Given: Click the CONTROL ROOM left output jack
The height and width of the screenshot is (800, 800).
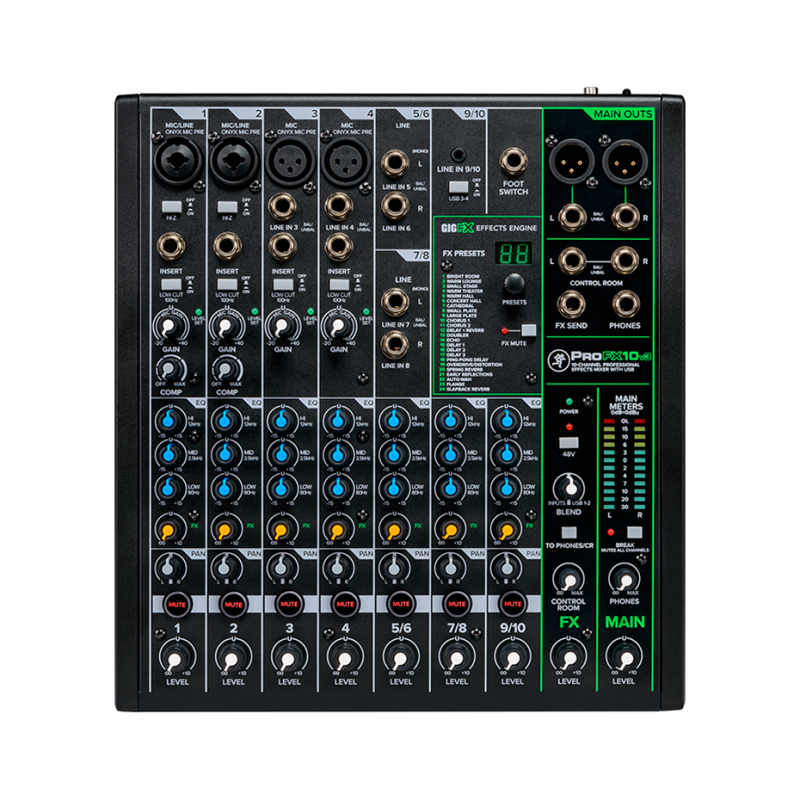Looking at the screenshot, I should [572, 260].
